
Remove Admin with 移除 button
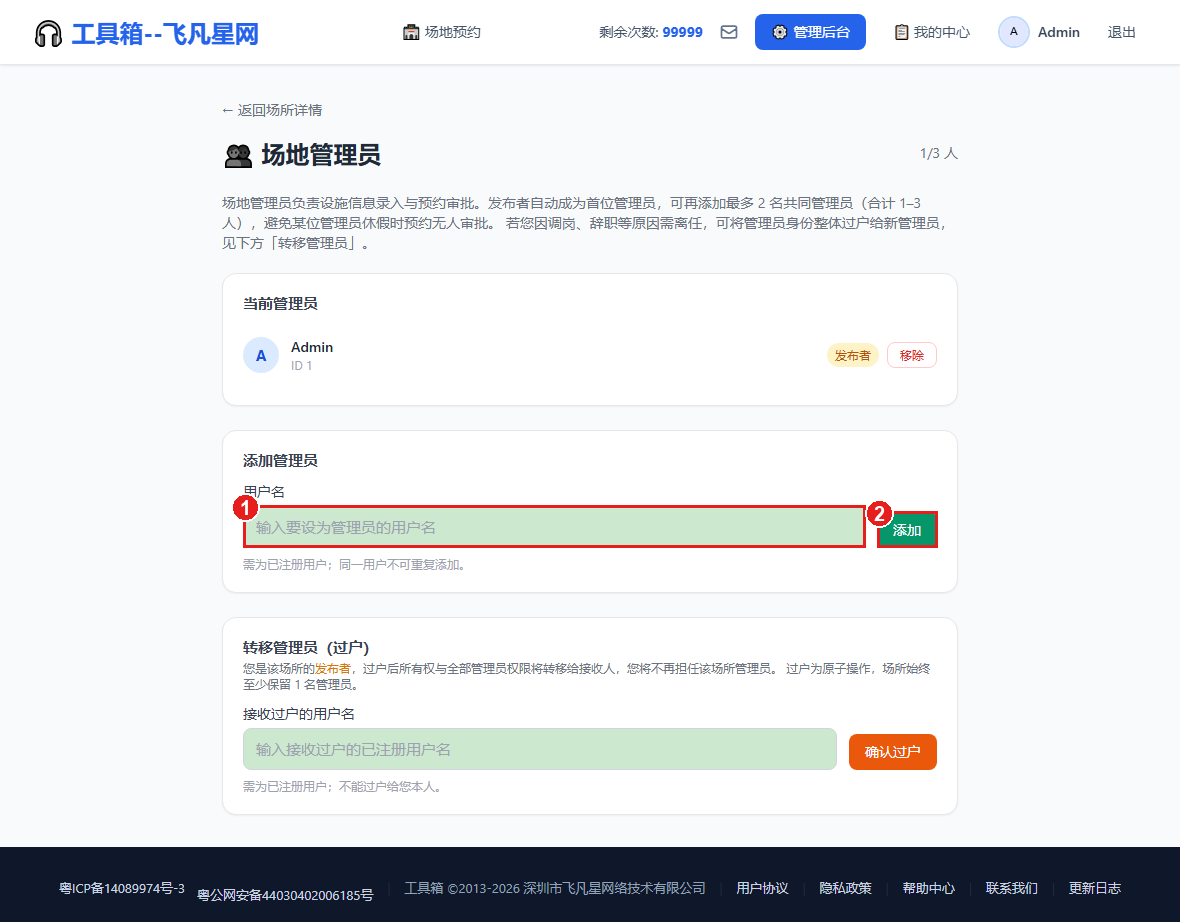pyautogui.click(x=911, y=355)
